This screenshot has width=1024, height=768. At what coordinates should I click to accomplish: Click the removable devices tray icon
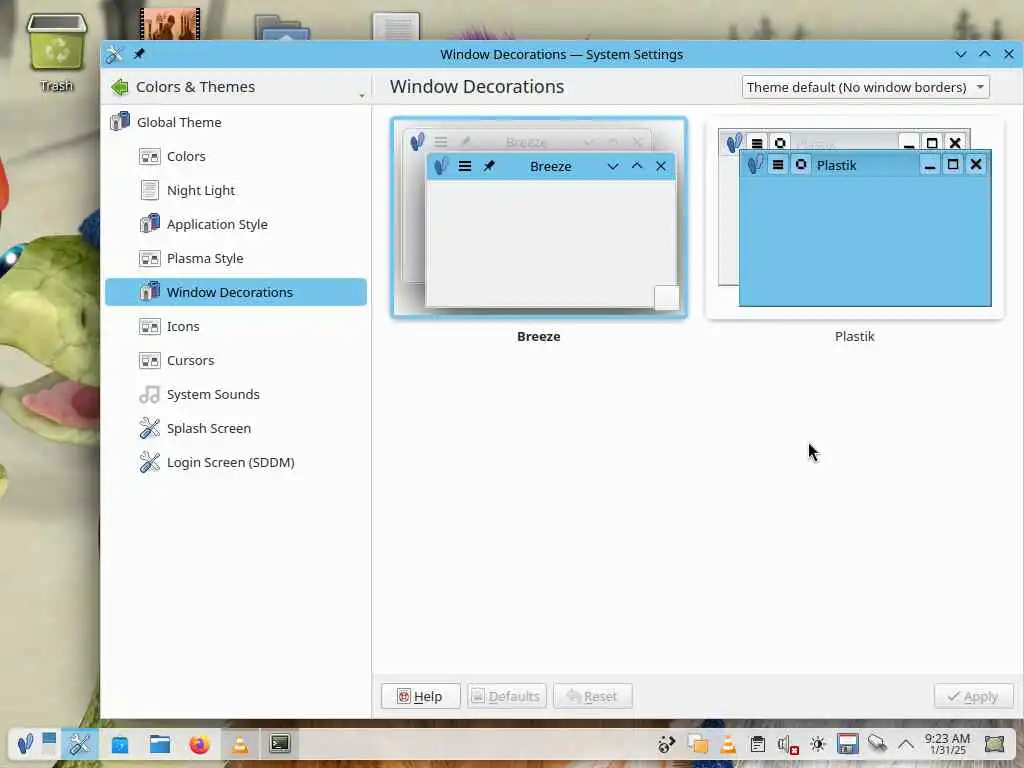tap(877, 743)
